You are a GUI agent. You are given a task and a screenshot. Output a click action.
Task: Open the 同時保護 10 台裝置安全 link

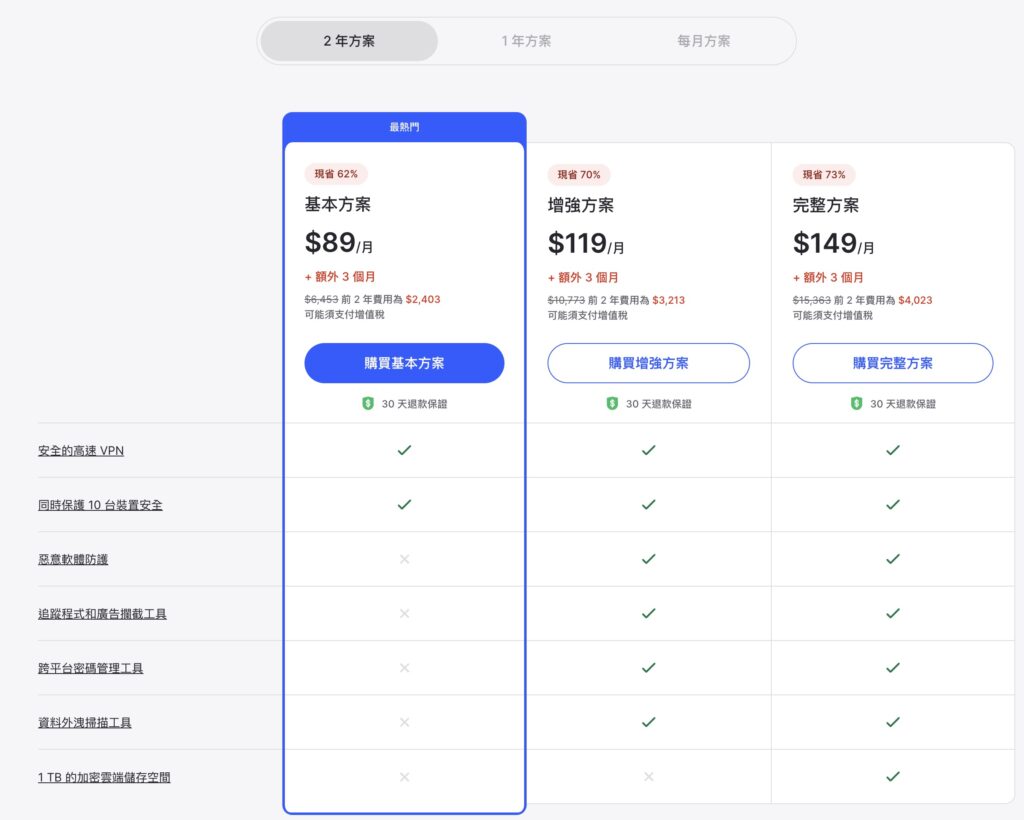[100, 505]
